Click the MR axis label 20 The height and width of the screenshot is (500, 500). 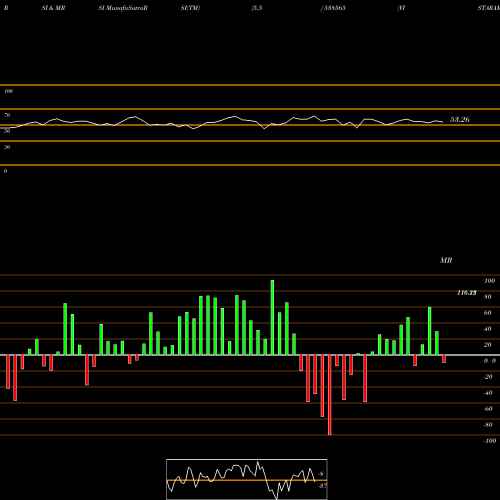pos(487,345)
